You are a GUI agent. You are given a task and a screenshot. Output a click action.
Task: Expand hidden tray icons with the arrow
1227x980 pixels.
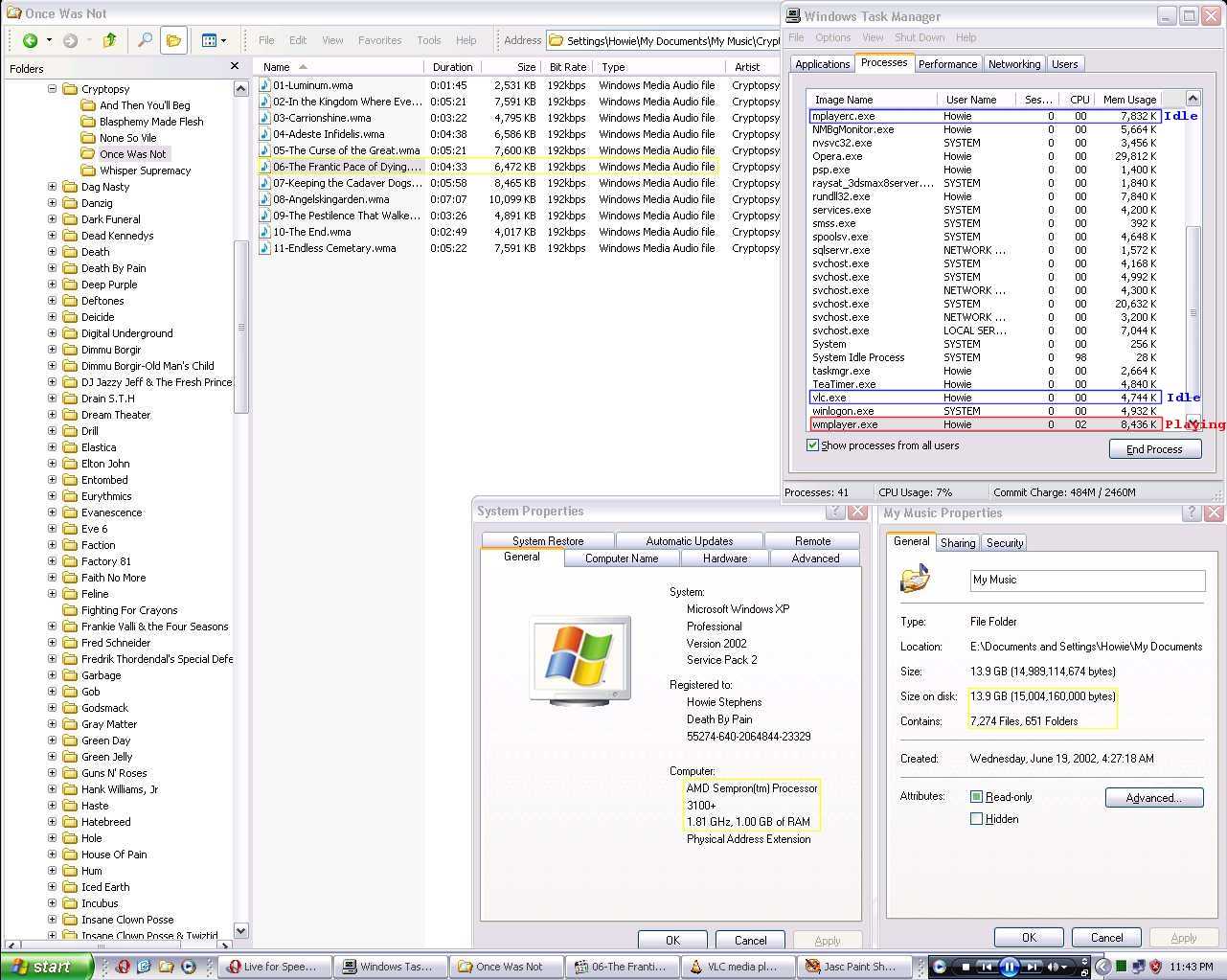[1103, 967]
